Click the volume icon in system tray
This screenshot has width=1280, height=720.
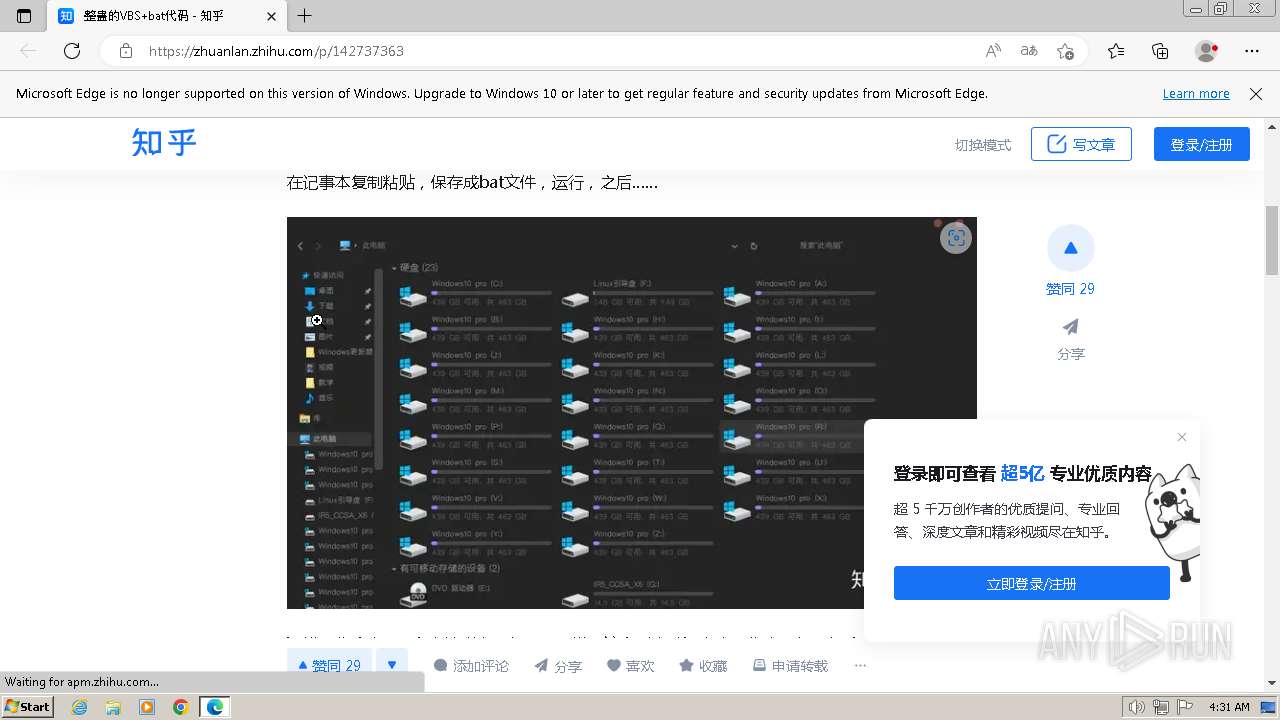tap(1137, 707)
